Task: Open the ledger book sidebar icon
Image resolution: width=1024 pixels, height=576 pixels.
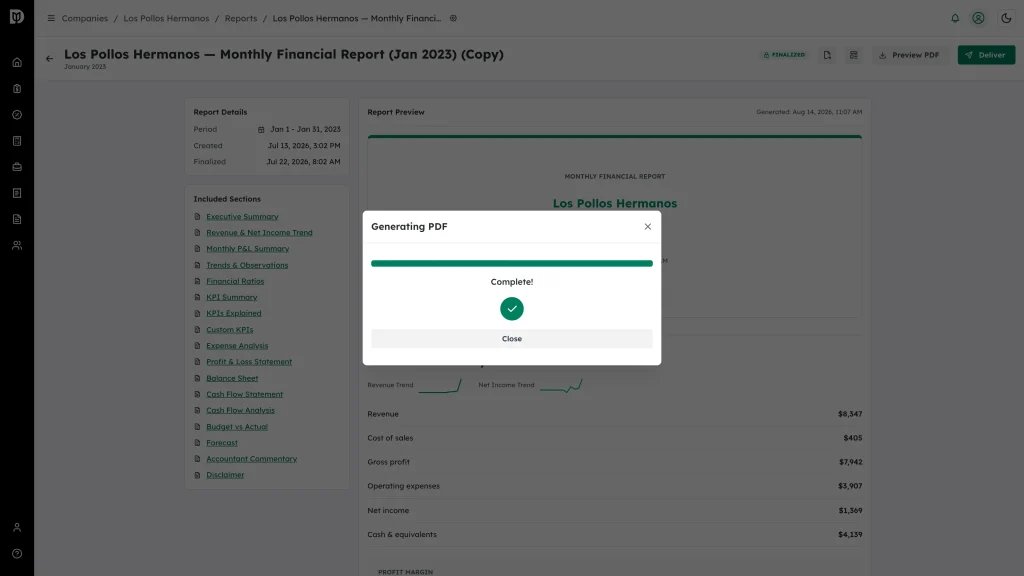Action: click(x=17, y=141)
